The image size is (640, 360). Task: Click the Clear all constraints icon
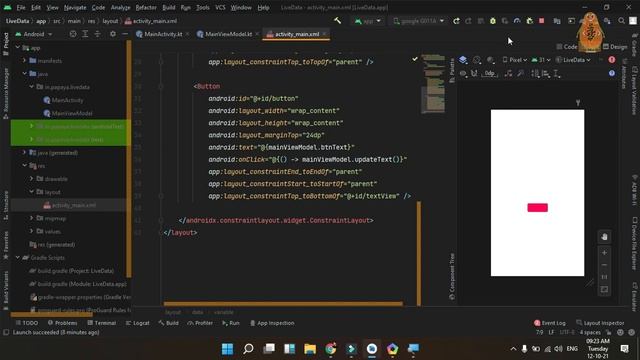[508, 73]
